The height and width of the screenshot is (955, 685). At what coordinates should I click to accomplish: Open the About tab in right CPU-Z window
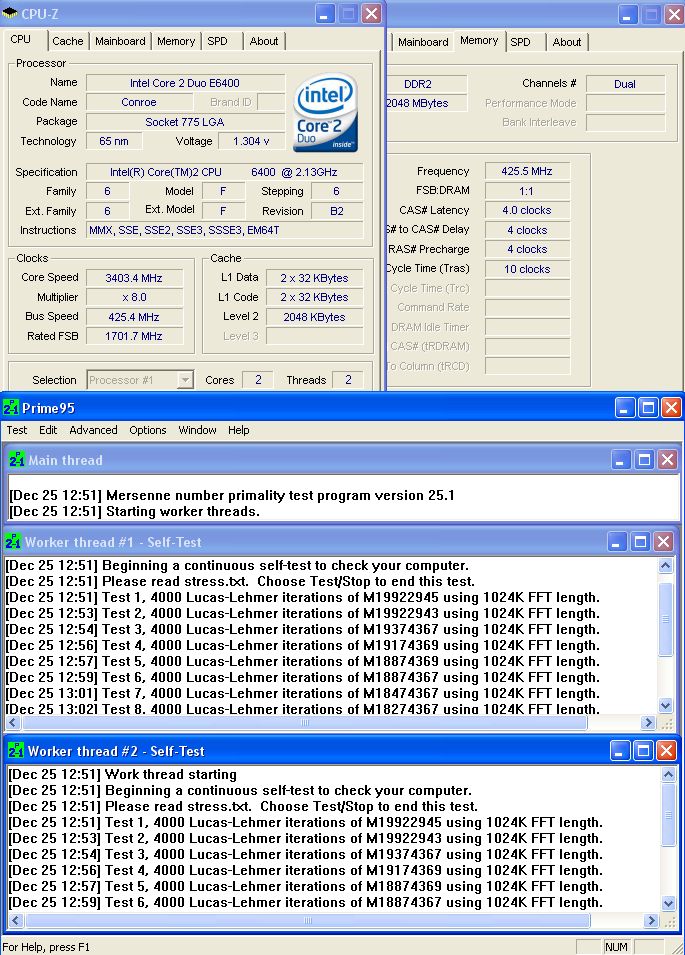click(567, 42)
